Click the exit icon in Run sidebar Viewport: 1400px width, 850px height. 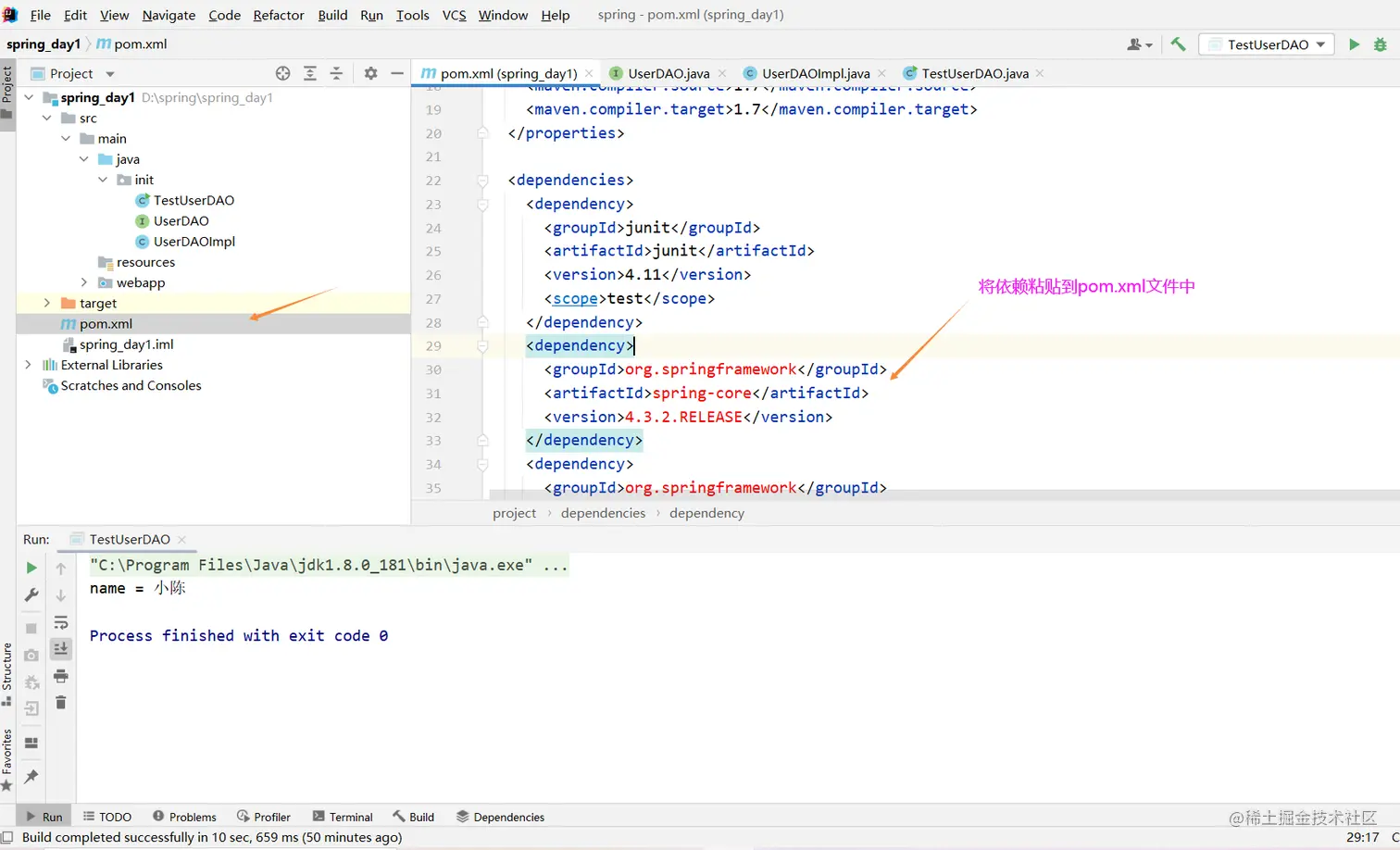[31, 709]
